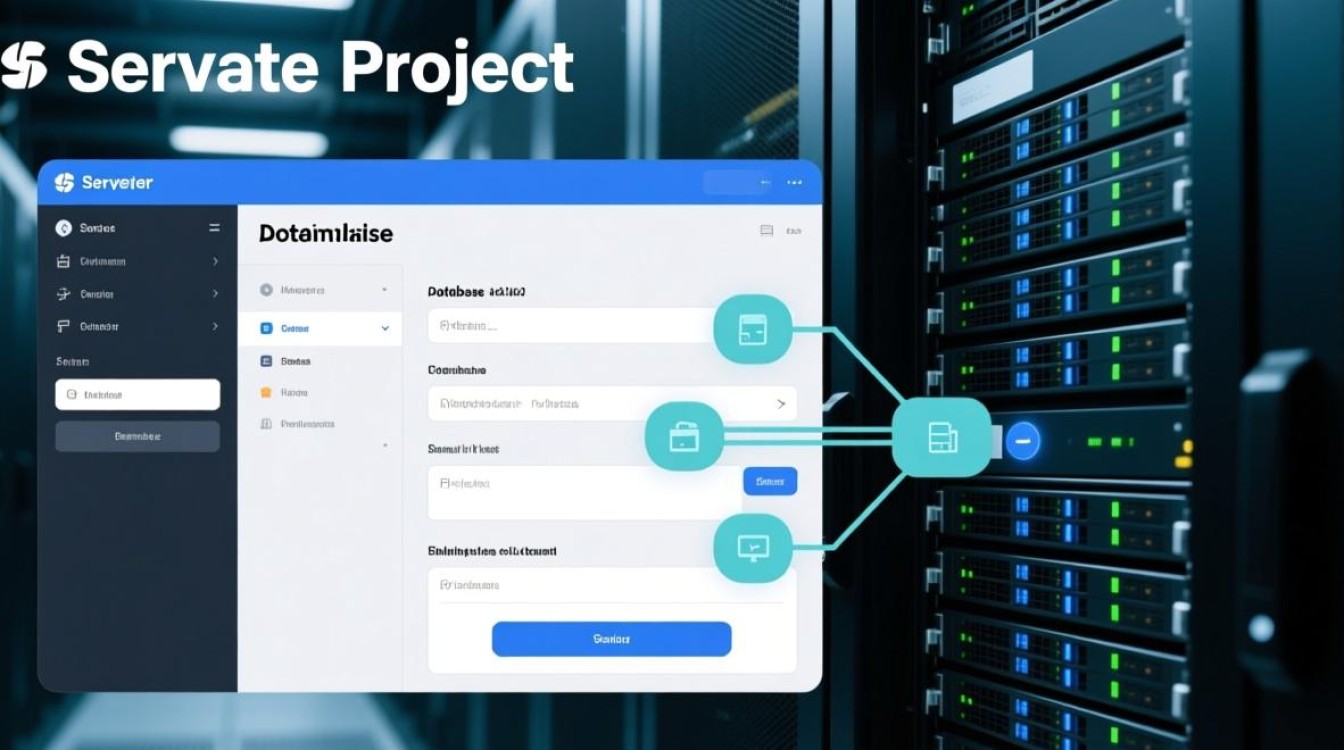Toggle the sidebar hamburger menu icon
Screen dimensions: 1344x750
214,228
